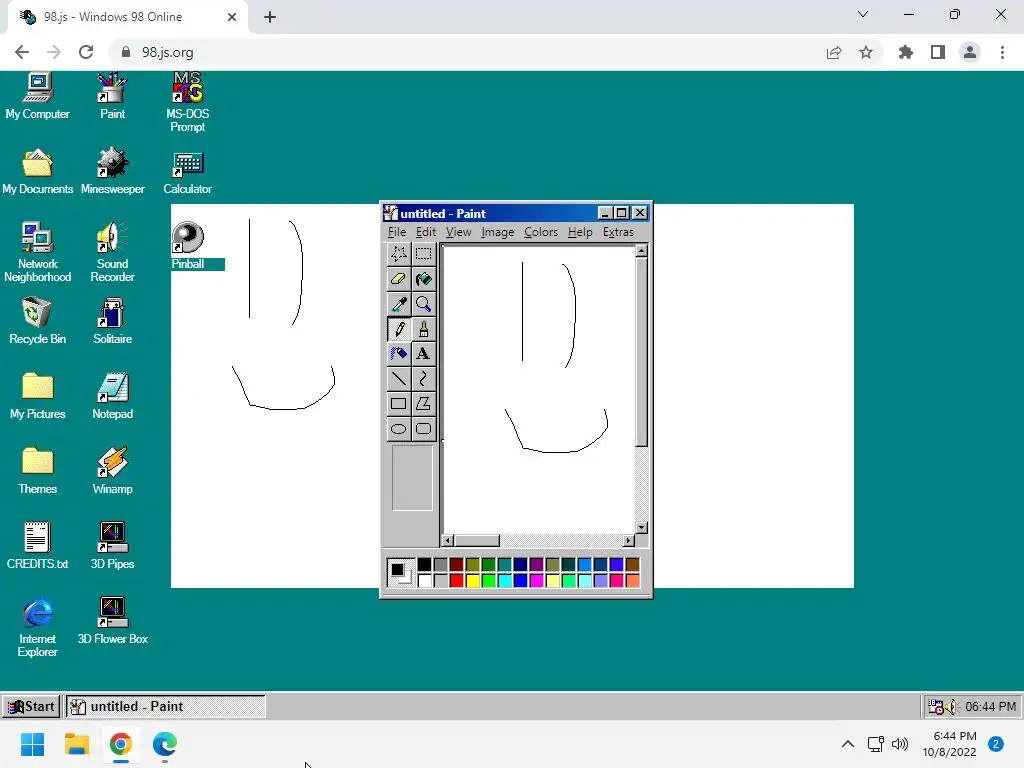Pick the yellow palette swatch
Screen dimensions: 1024x768
tap(472, 580)
